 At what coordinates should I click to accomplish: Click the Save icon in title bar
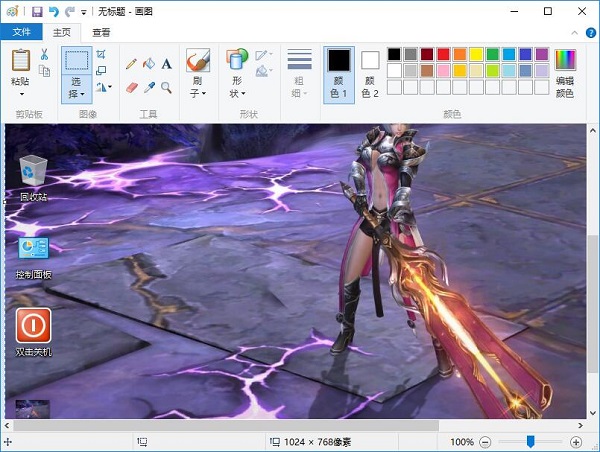point(37,11)
